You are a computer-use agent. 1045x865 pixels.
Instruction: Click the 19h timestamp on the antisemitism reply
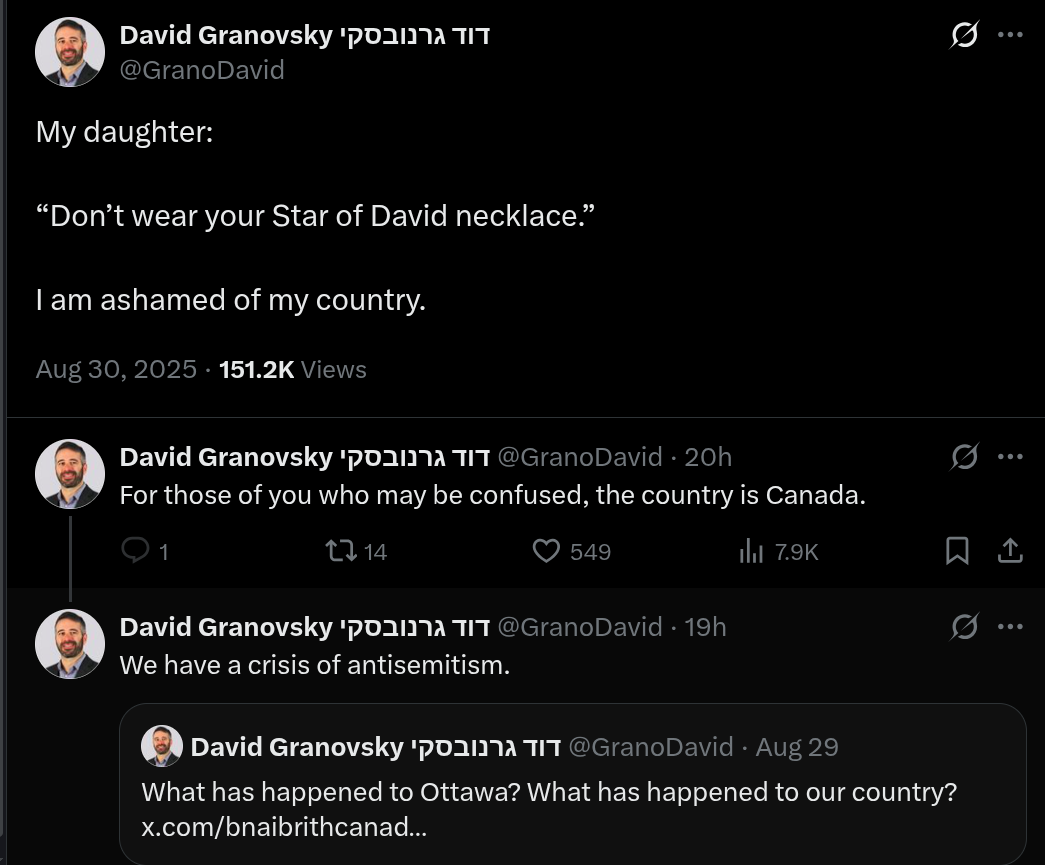click(705, 627)
